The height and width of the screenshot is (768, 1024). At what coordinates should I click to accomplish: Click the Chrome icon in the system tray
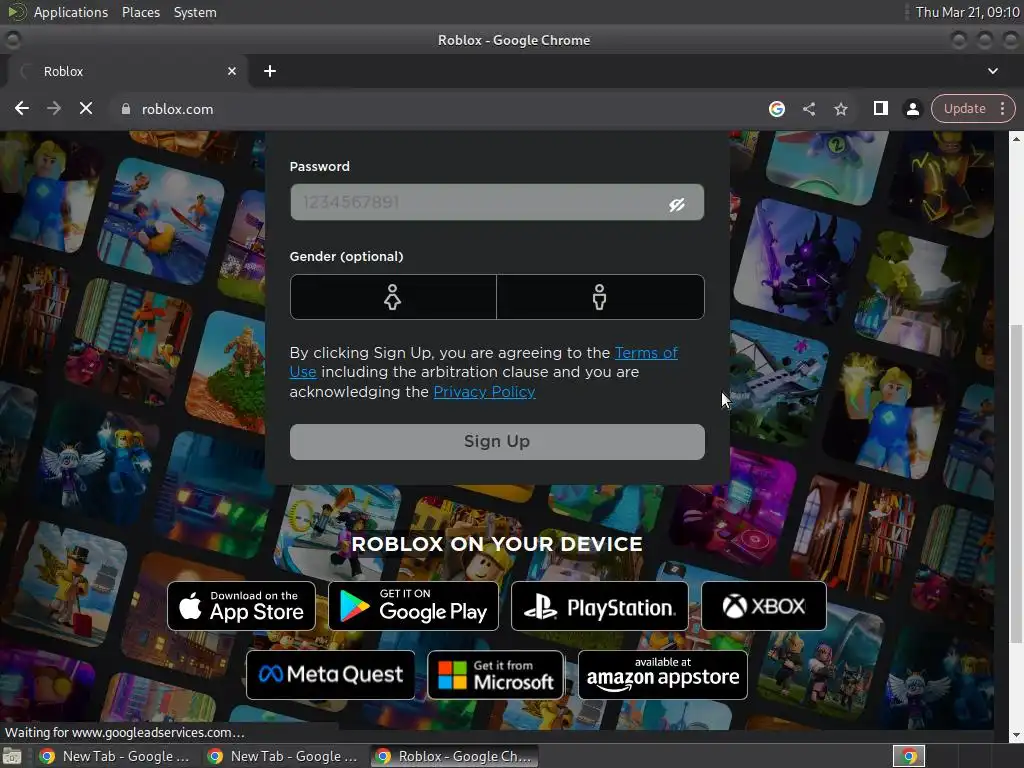909,756
